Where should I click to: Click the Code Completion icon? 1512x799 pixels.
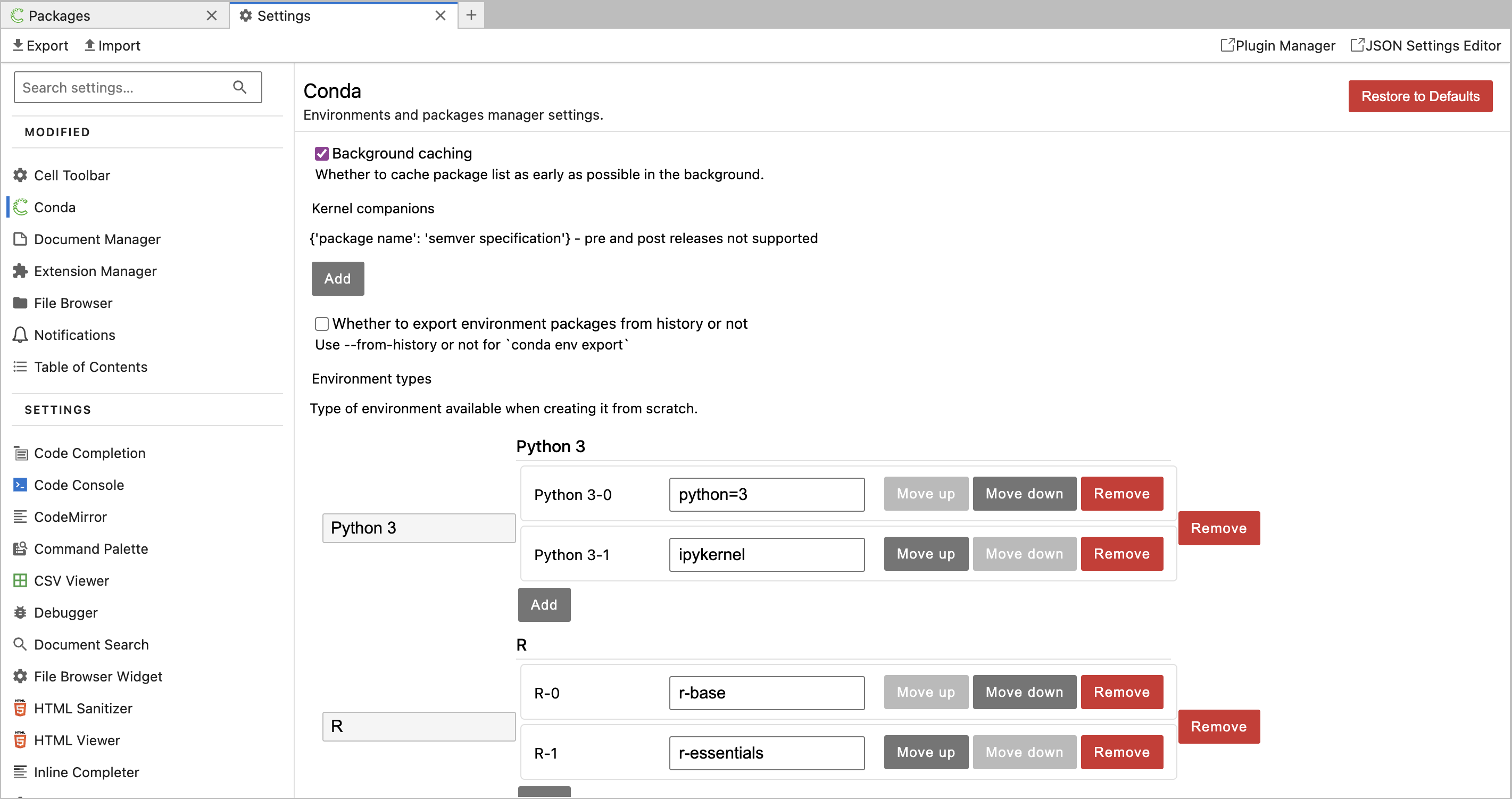pos(20,453)
